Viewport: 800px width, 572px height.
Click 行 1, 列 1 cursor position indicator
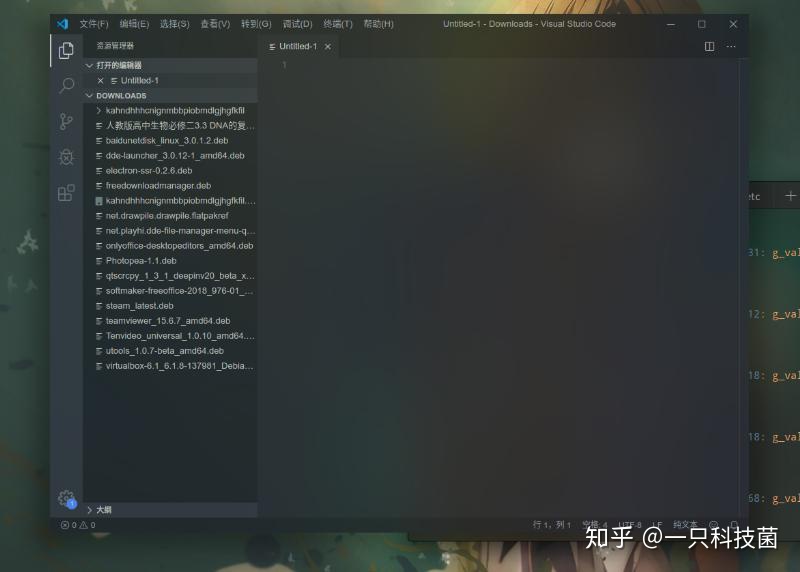[552, 525]
